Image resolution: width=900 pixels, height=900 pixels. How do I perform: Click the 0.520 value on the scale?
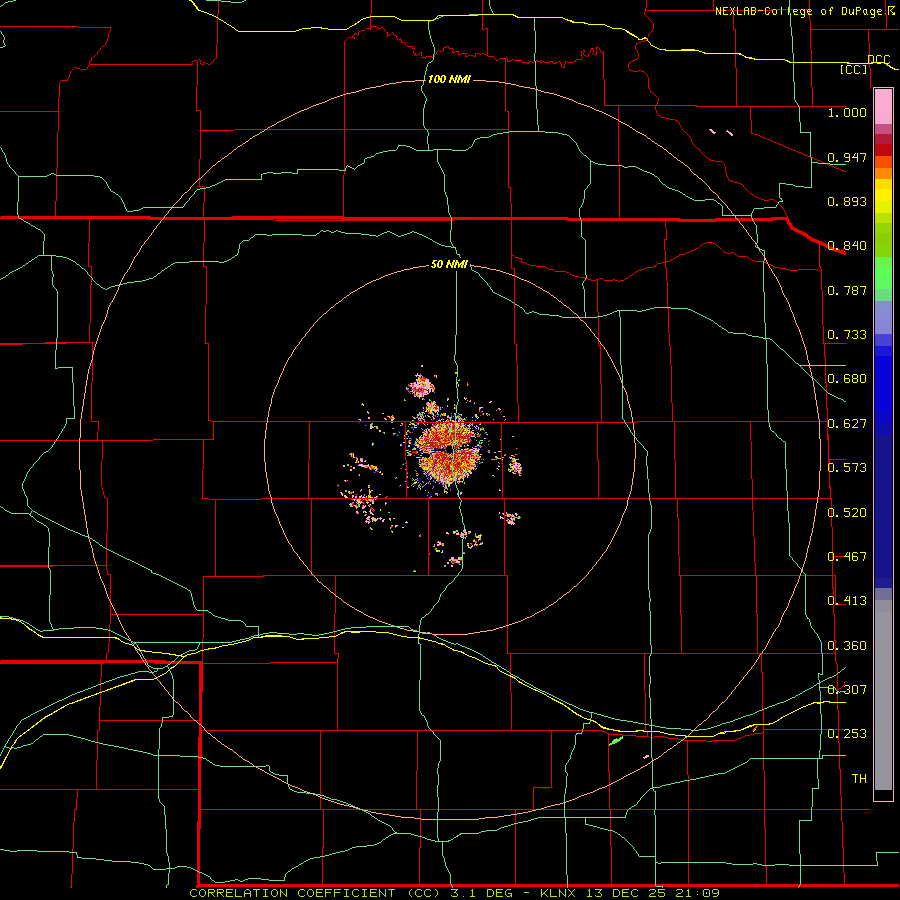pyautogui.click(x=847, y=513)
